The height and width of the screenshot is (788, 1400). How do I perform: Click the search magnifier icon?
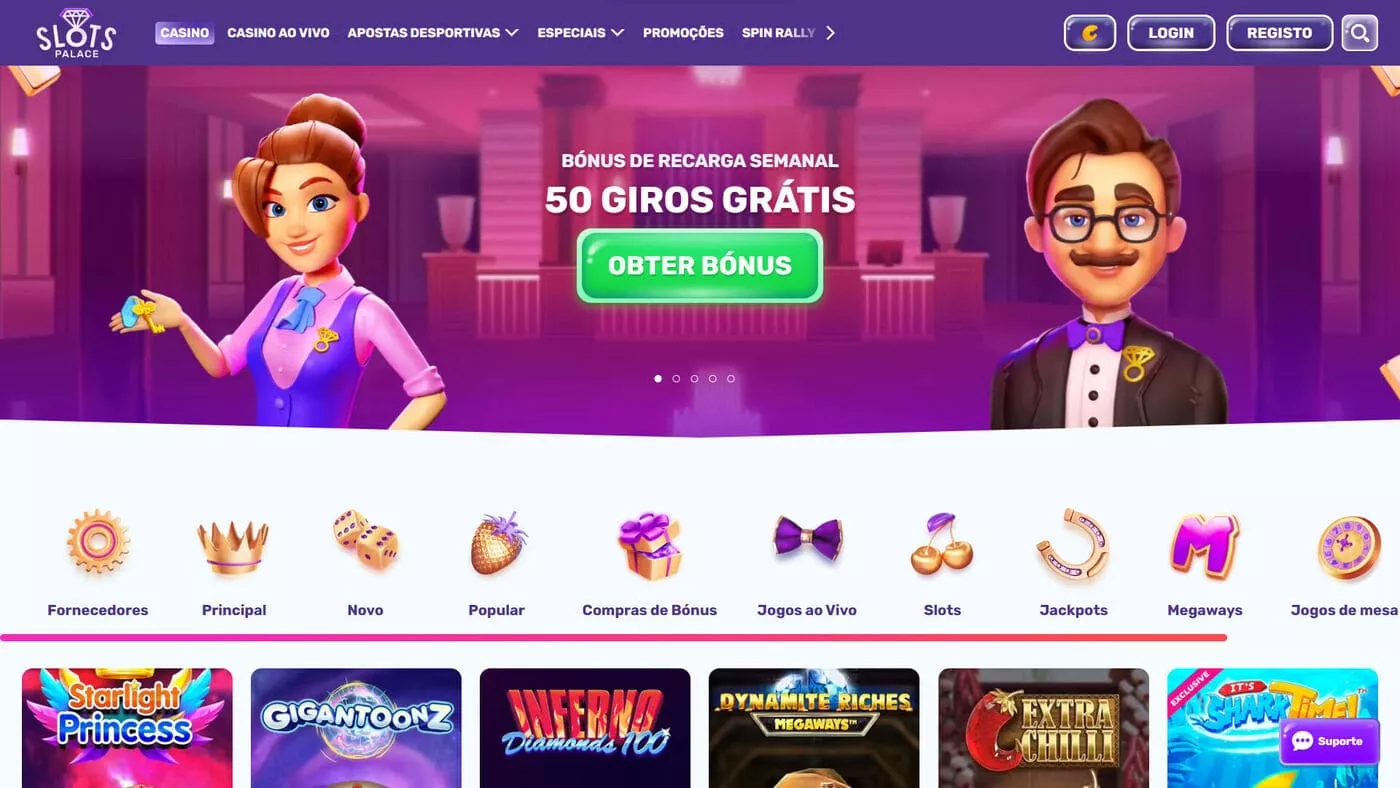(x=1359, y=33)
